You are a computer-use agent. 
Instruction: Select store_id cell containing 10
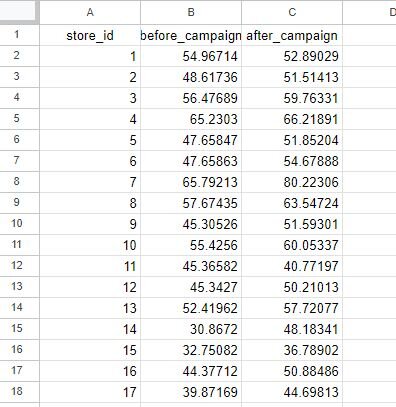pos(90,245)
